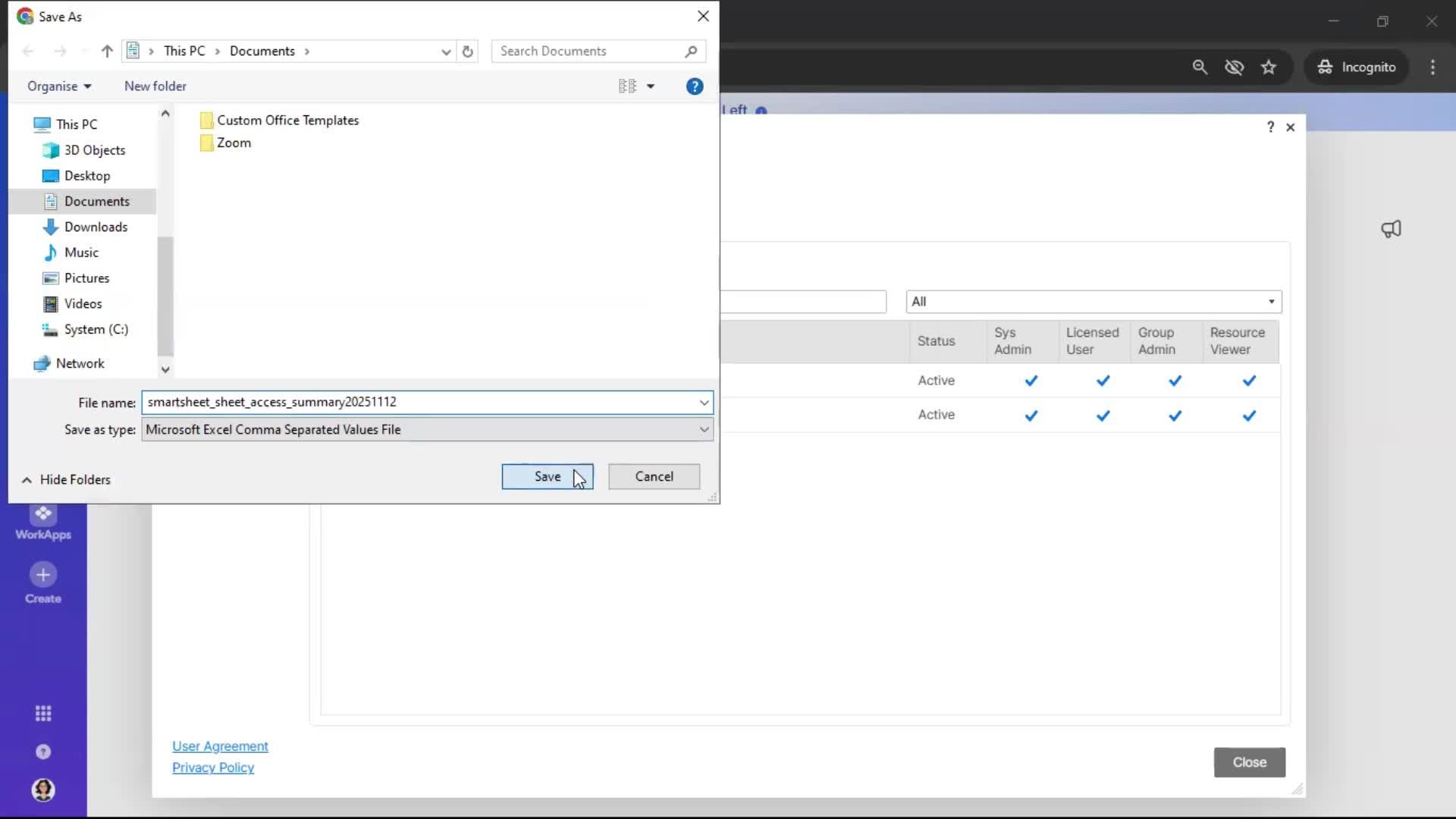Refresh the Documents folder view

[x=468, y=51]
